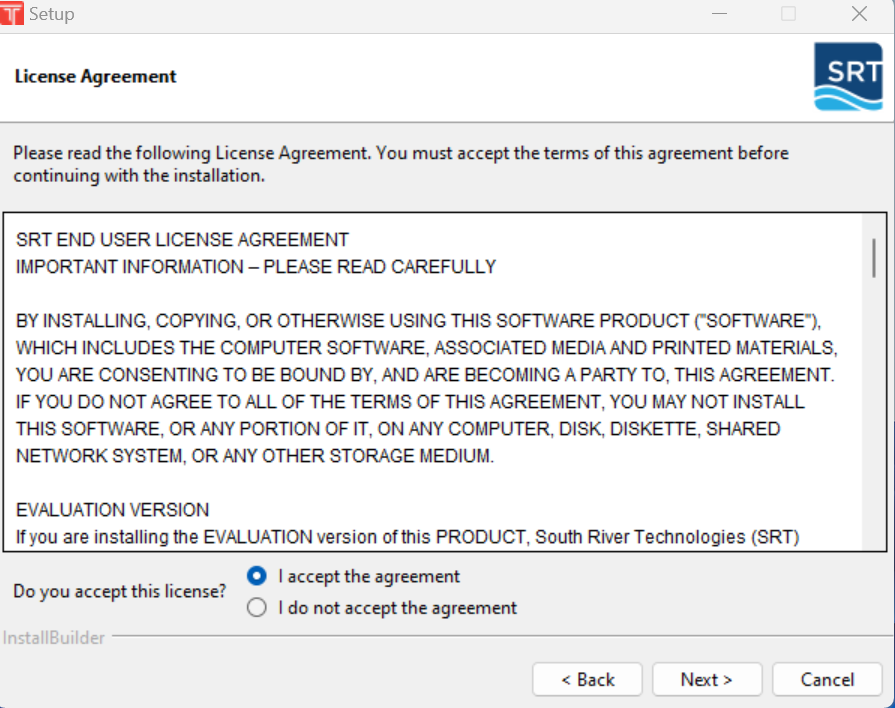Click the maximize button in title bar

pyautogui.click(x=788, y=14)
